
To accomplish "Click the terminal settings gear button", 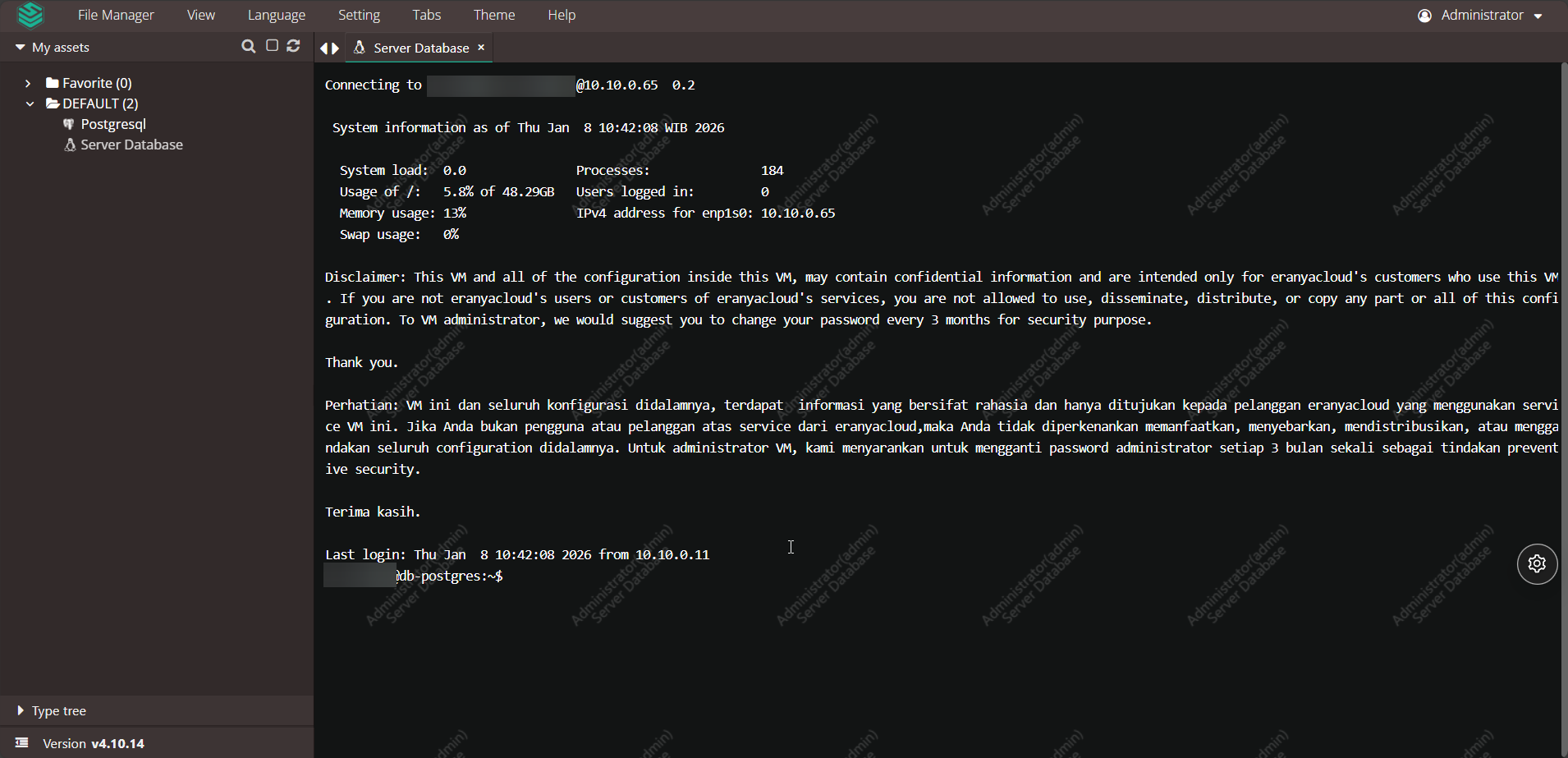I will click(1537, 564).
